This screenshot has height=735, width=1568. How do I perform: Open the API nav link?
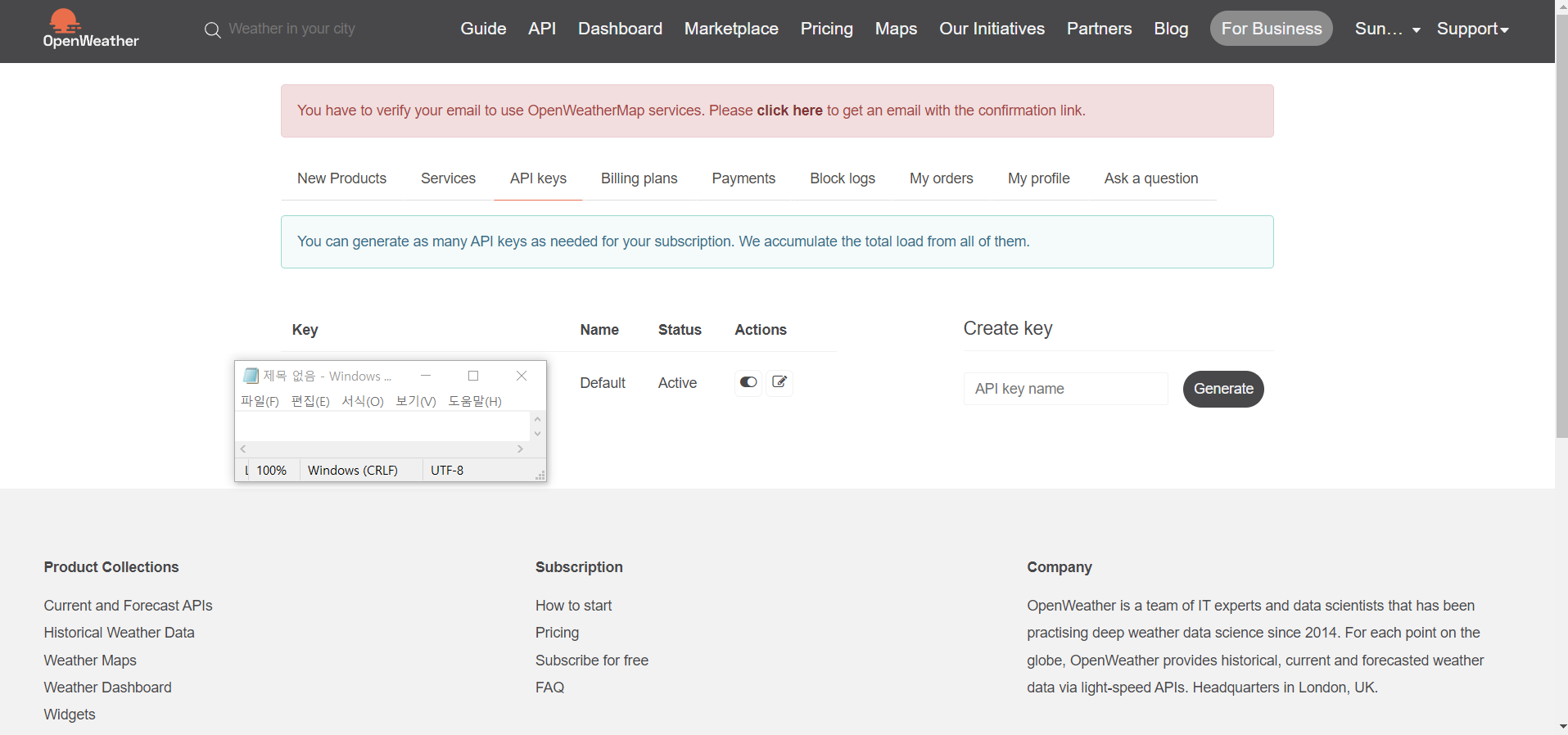(542, 29)
